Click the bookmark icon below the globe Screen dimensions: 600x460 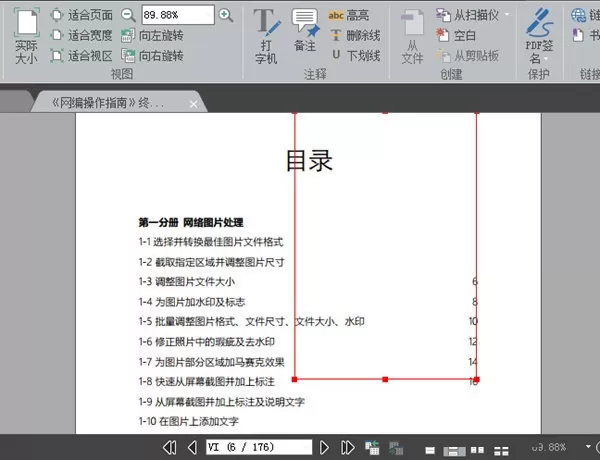577,36
